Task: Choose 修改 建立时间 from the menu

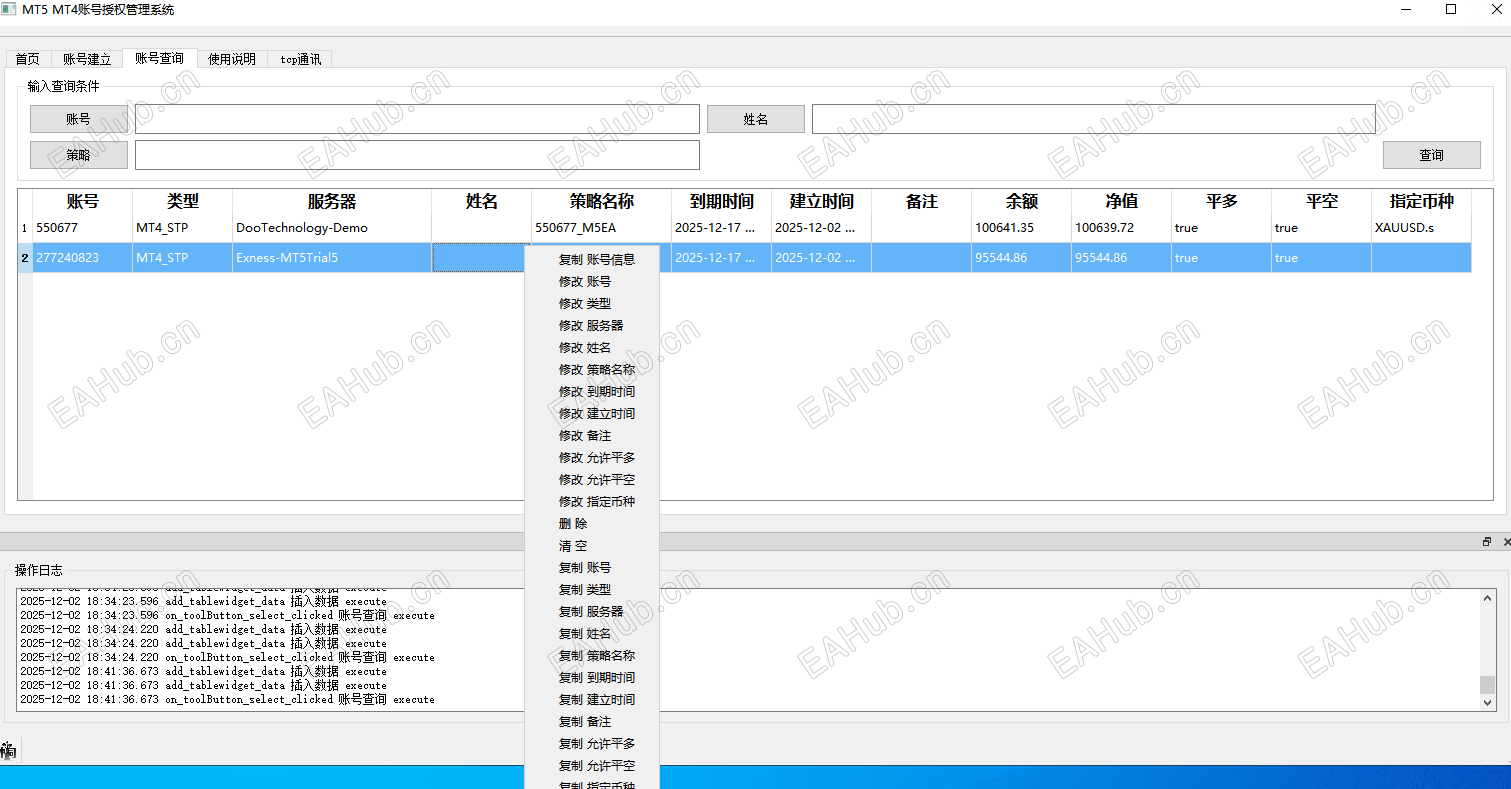Action: pyautogui.click(x=592, y=413)
